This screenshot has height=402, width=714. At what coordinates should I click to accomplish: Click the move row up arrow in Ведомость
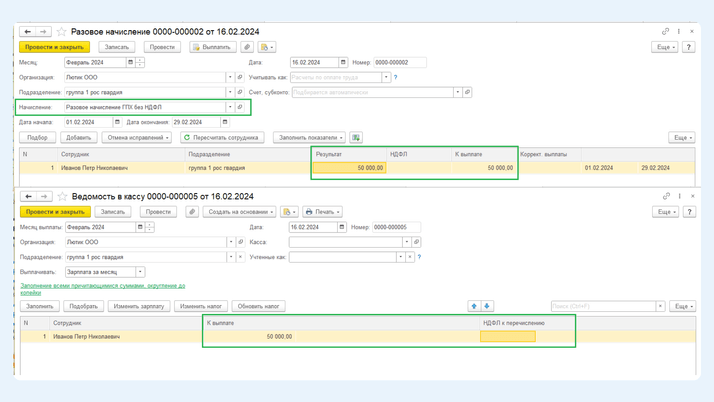(x=474, y=306)
